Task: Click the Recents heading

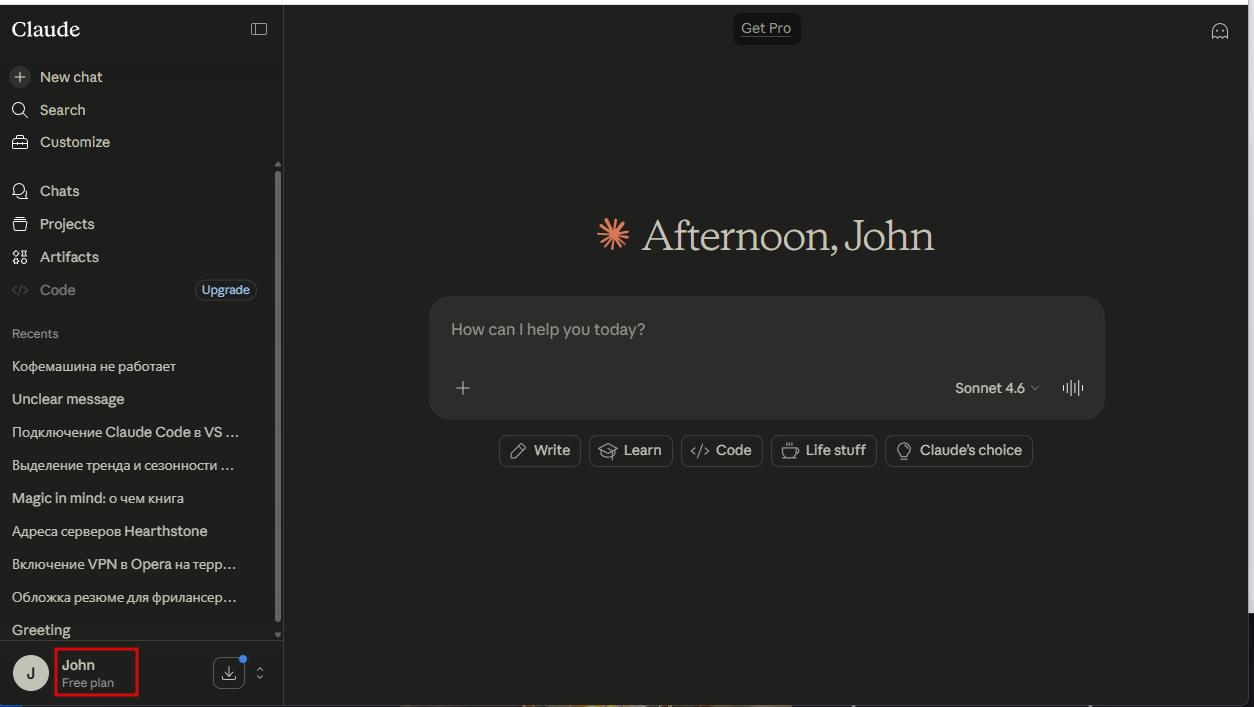Action: 35,334
